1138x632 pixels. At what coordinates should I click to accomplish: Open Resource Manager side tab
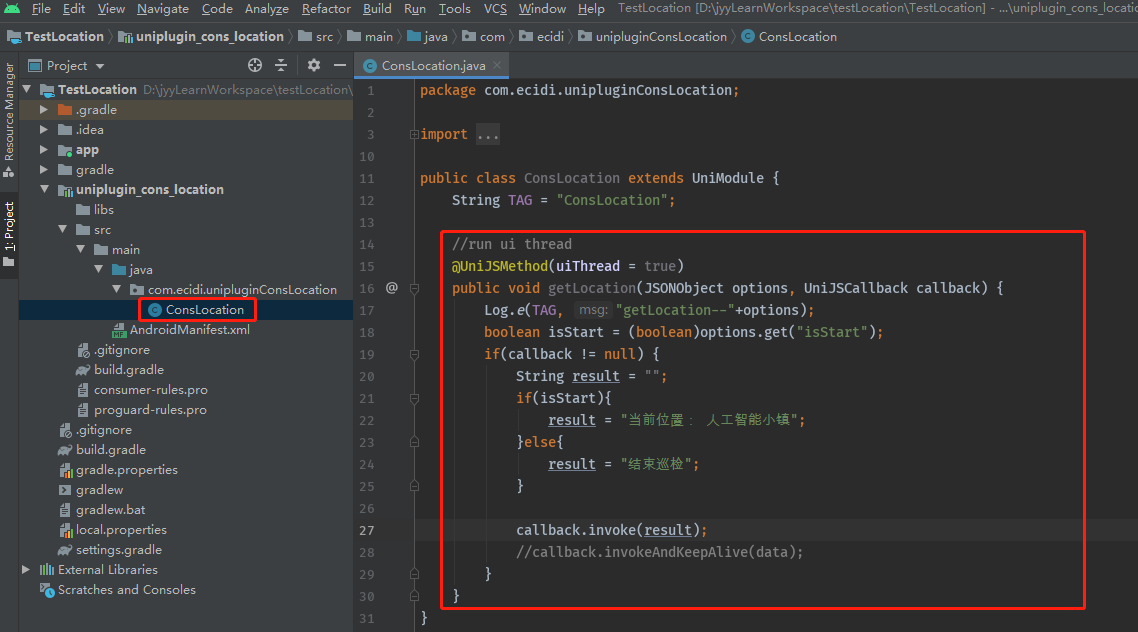[x=9, y=111]
